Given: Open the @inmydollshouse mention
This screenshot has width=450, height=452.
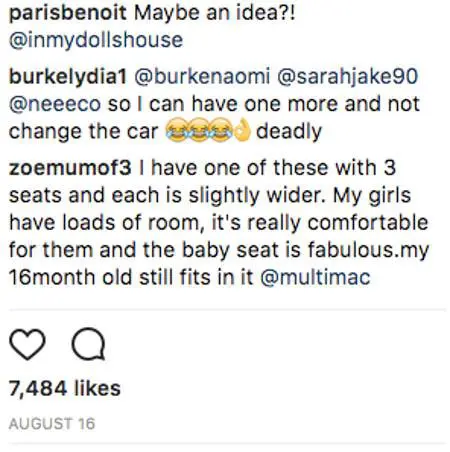Looking at the screenshot, I should [96, 41].
